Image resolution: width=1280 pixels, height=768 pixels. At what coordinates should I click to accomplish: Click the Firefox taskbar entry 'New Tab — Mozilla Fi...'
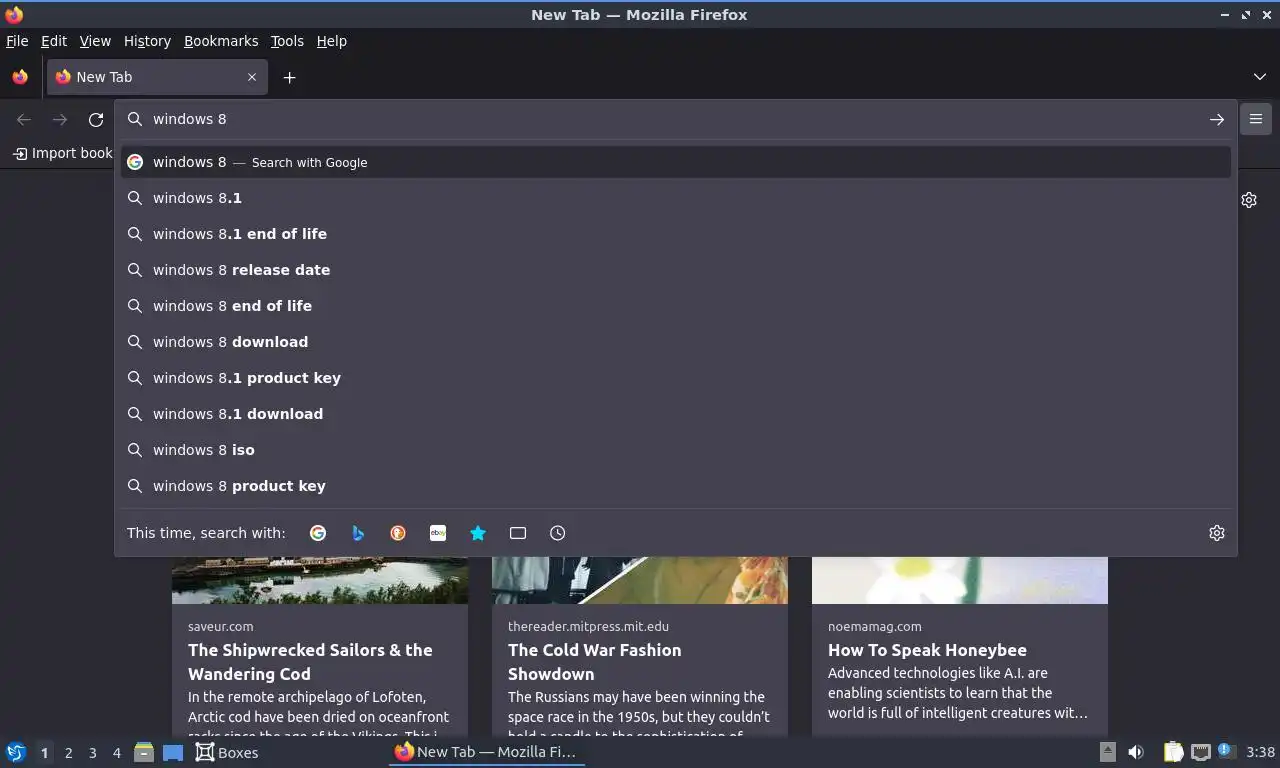pyautogui.click(x=486, y=752)
